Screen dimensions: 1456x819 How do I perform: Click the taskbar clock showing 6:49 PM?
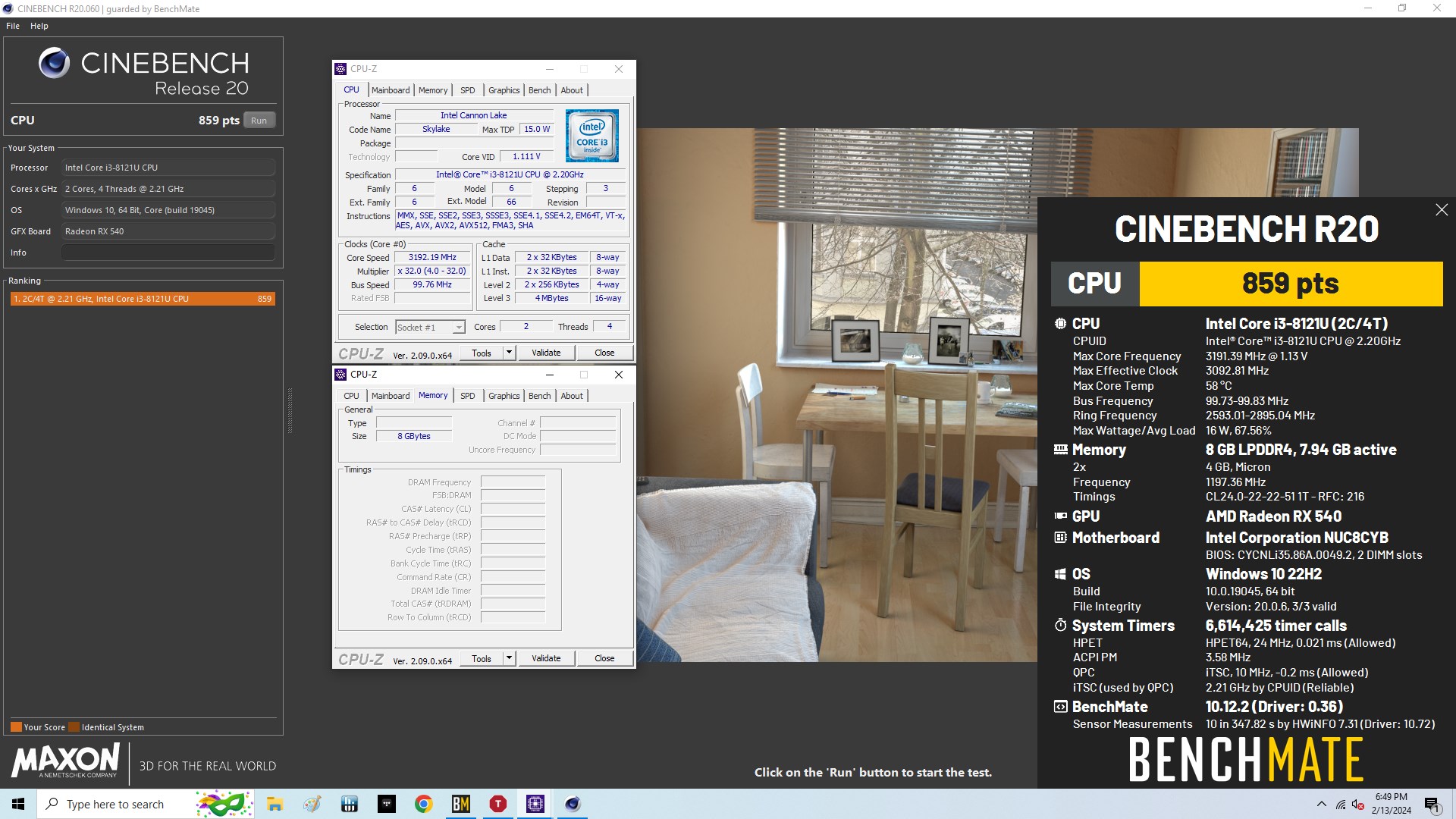(x=1392, y=804)
